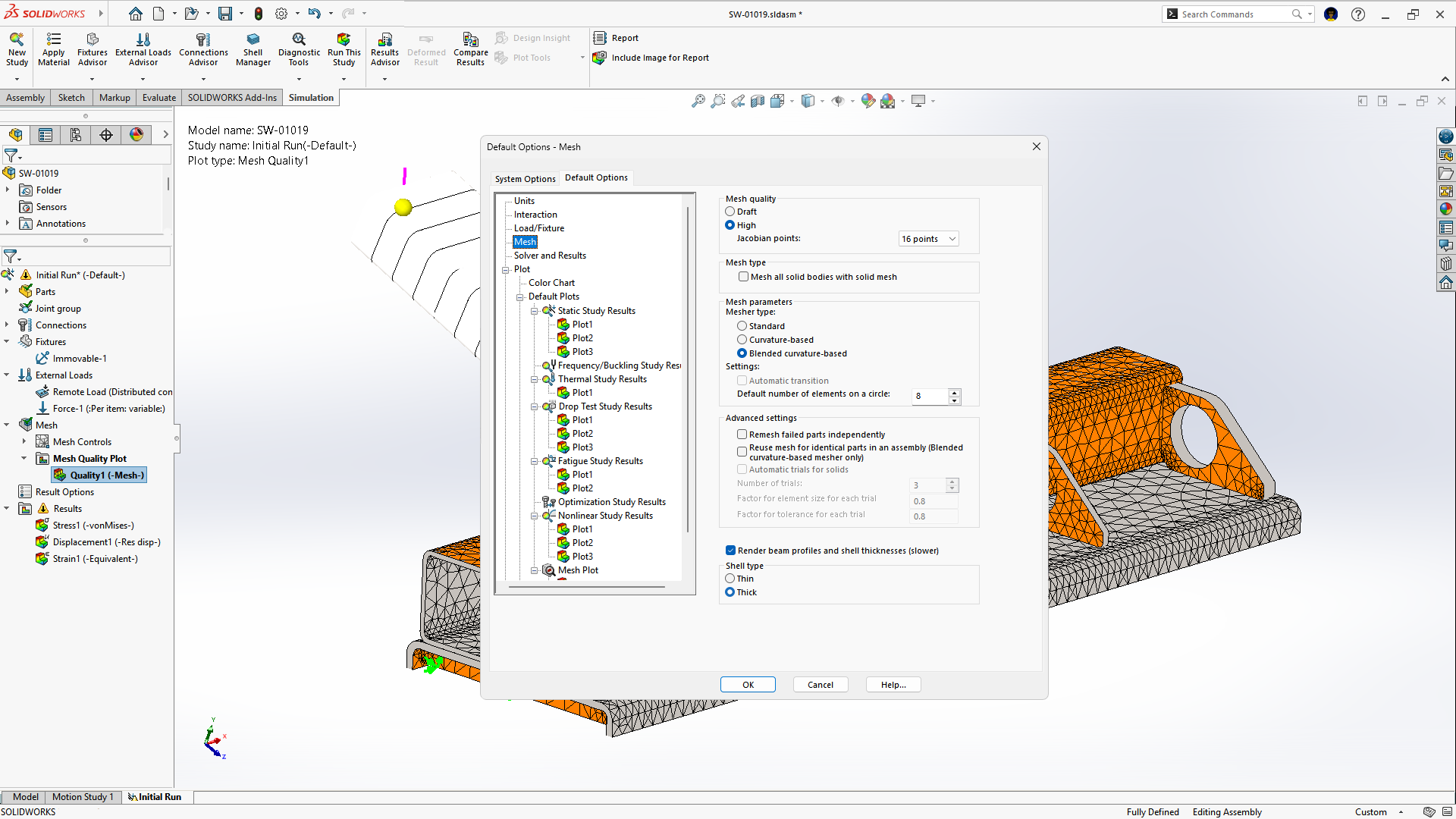Image resolution: width=1456 pixels, height=819 pixels.
Task: Uncheck Render beam profiles and shell thicknesses
Action: (x=730, y=551)
